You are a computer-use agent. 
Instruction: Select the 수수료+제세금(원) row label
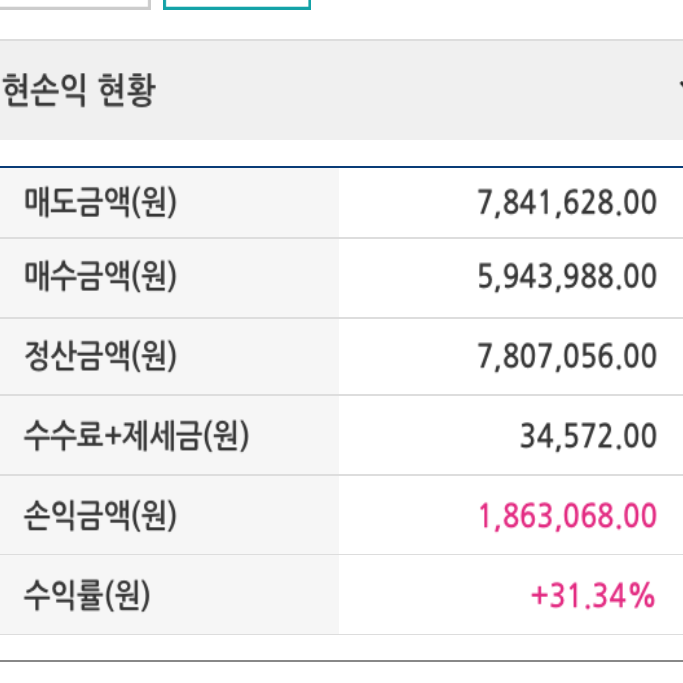(x=137, y=436)
